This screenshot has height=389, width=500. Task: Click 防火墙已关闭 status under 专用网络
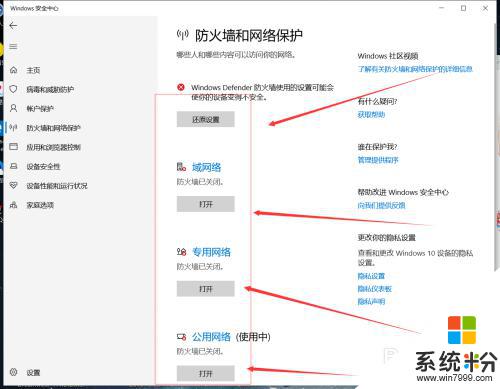(200, 266)
